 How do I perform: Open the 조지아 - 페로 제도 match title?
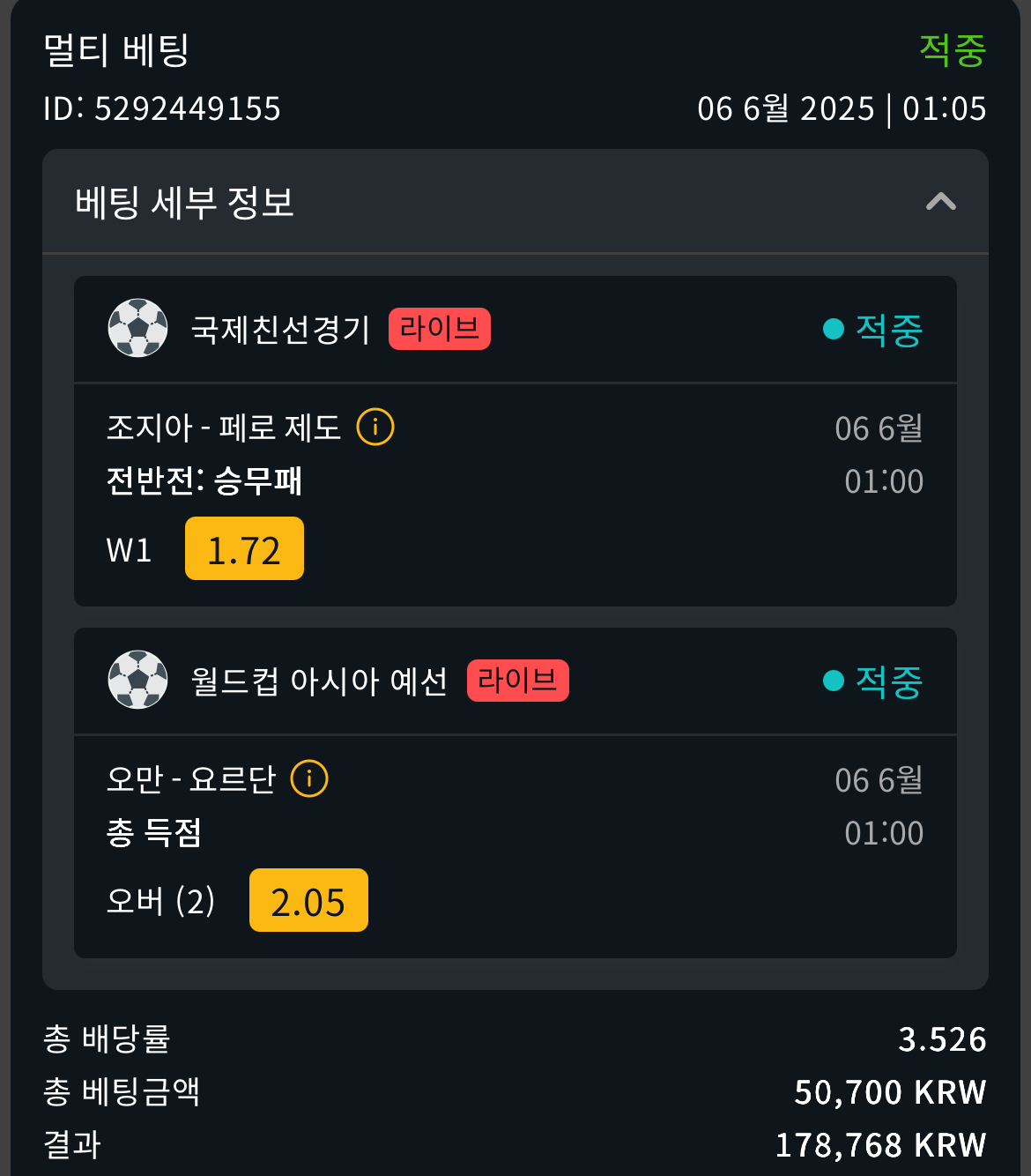pos(224,428)
